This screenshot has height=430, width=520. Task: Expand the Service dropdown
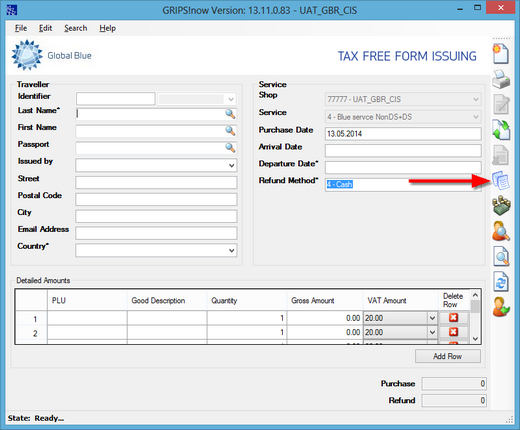[x=476, y=117]
